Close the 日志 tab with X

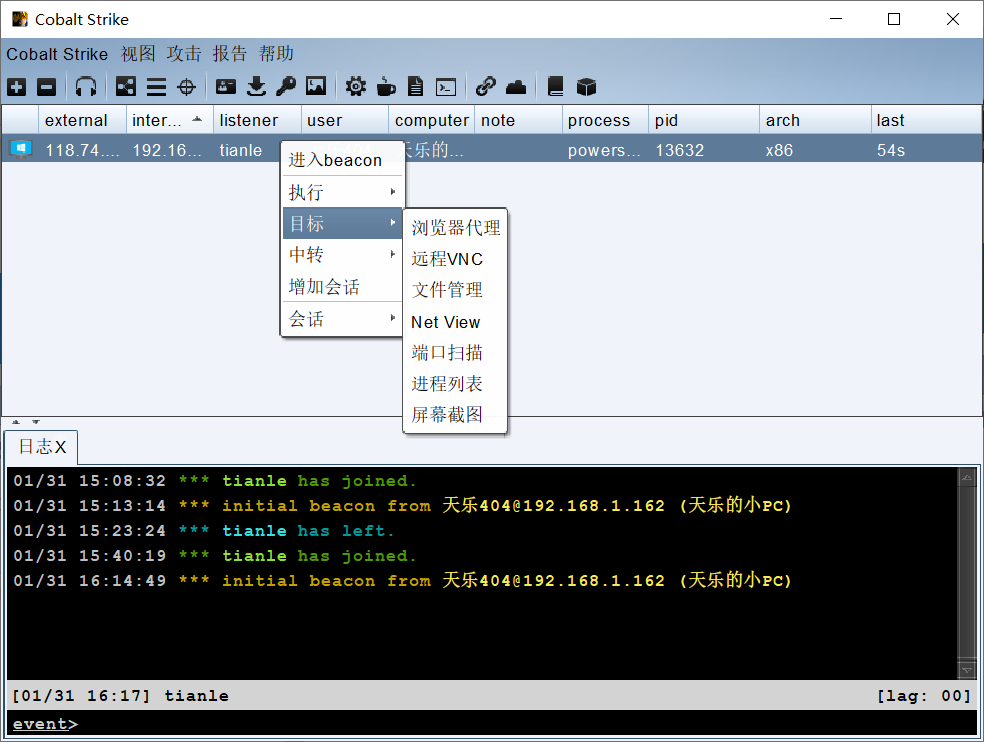click(x=60, y=447)
